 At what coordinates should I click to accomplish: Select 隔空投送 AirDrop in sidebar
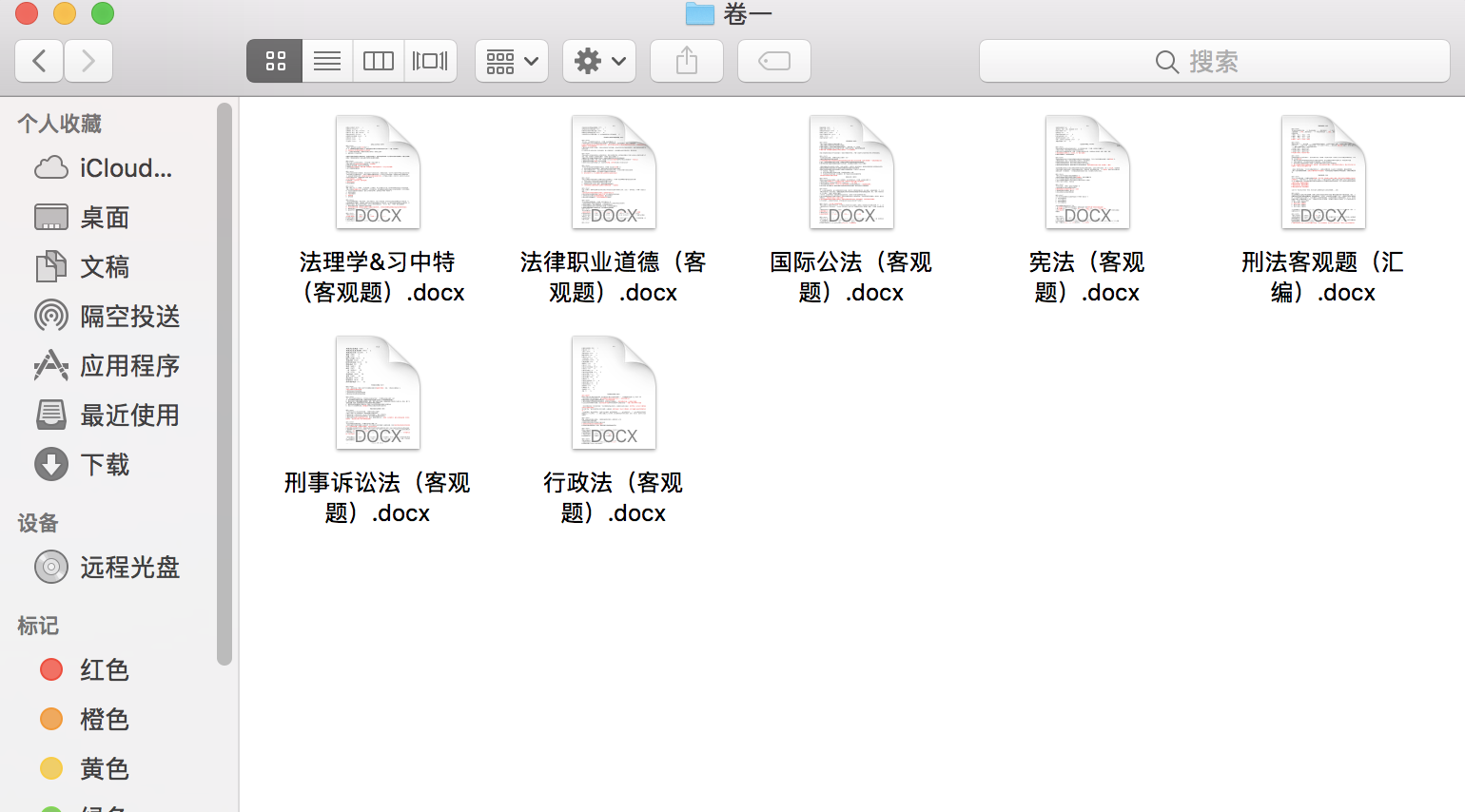(107, 316)
